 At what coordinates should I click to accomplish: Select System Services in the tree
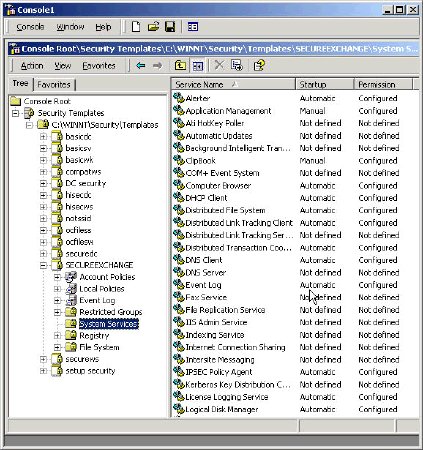(108, 324)
